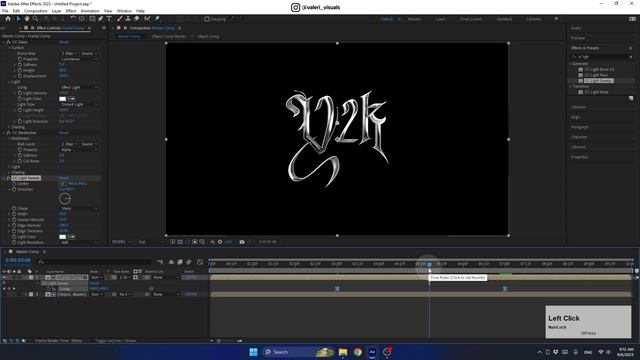Click the Light Color swatch in CC Light Sweep
The width and height of the screenshot is (640, 360).
click(x=62, y=237)
